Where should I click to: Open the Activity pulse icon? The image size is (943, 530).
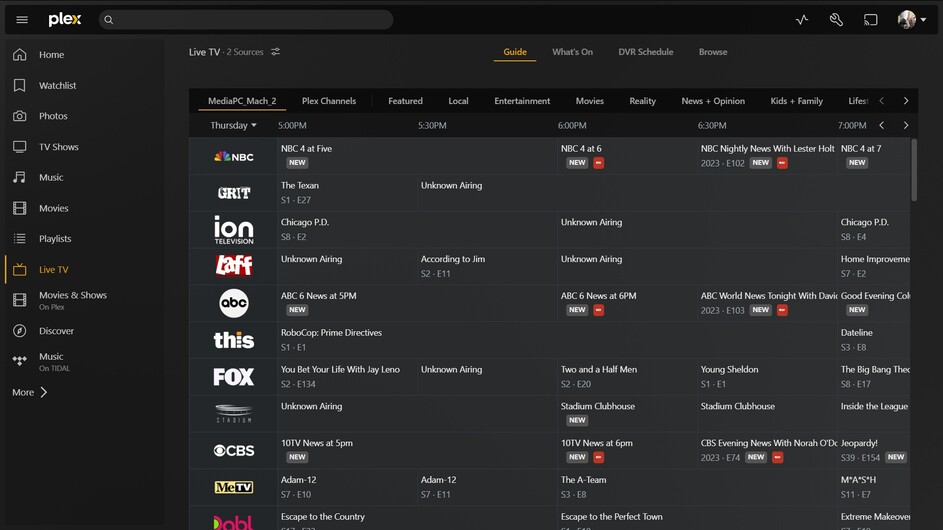(802, 20)
